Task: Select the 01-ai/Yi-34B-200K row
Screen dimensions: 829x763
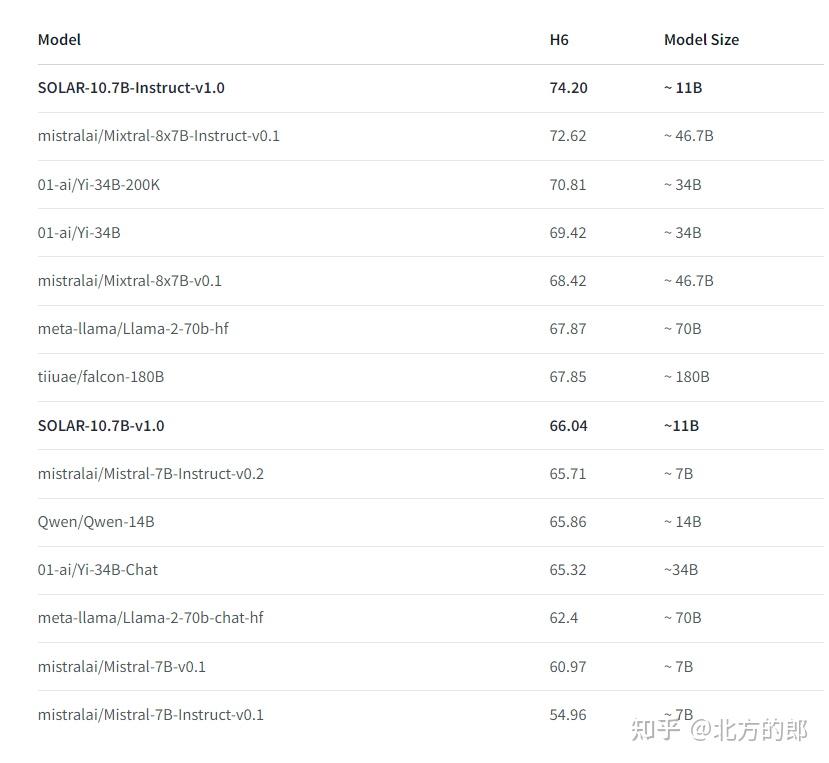Action: click(x=430, y=185)
